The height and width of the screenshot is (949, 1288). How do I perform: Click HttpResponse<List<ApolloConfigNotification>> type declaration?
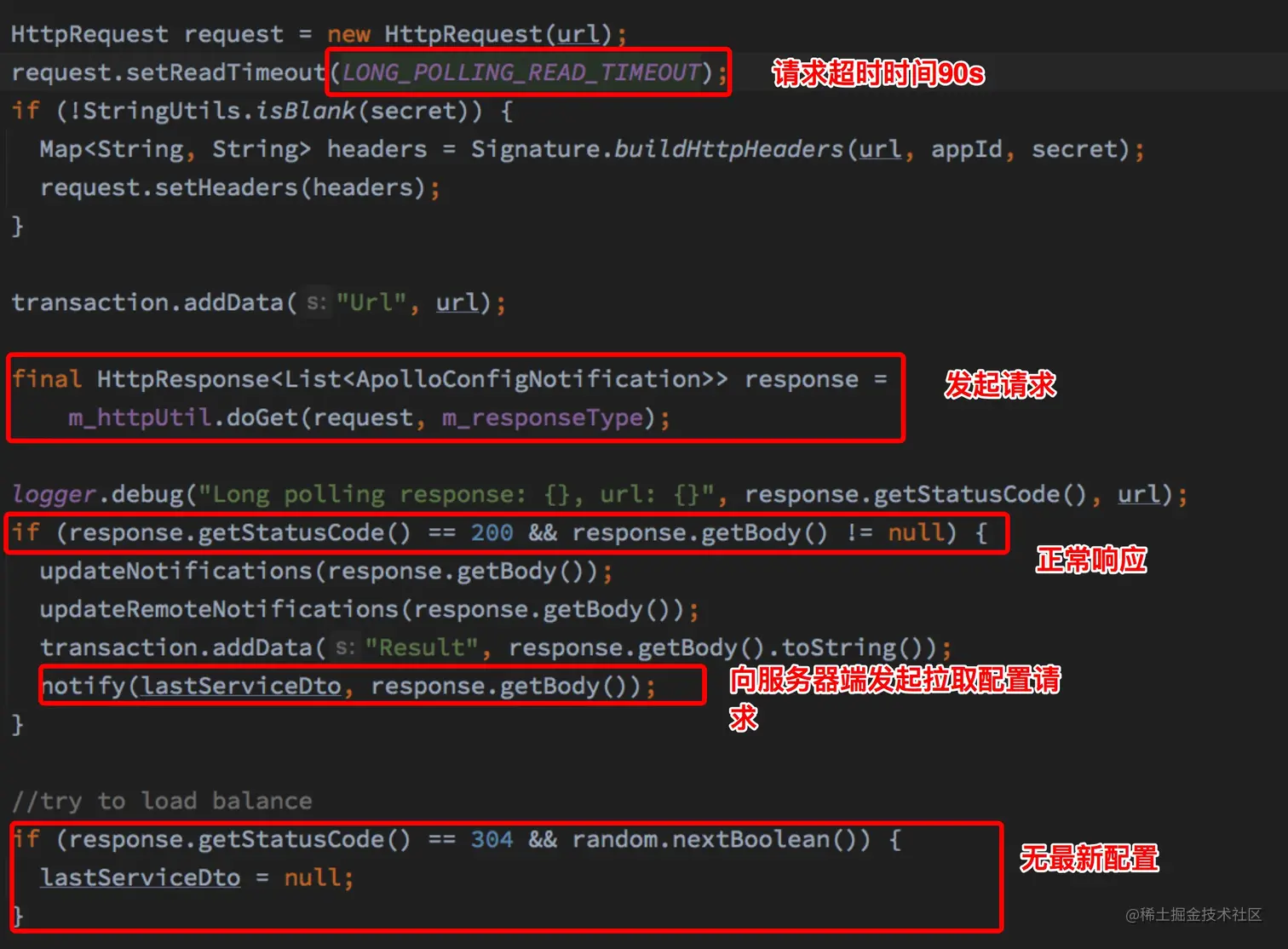click(412, 379)
